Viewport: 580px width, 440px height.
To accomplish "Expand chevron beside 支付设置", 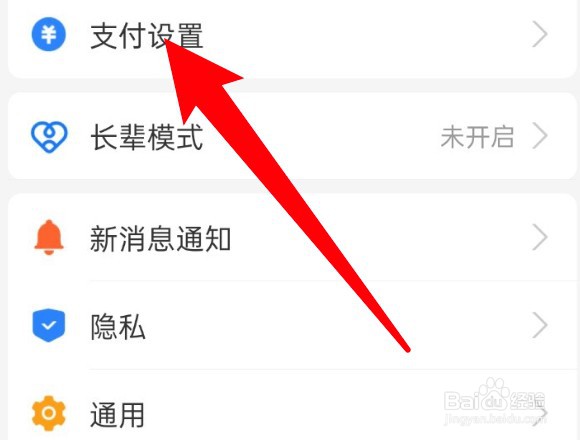I will coord(540,34).
